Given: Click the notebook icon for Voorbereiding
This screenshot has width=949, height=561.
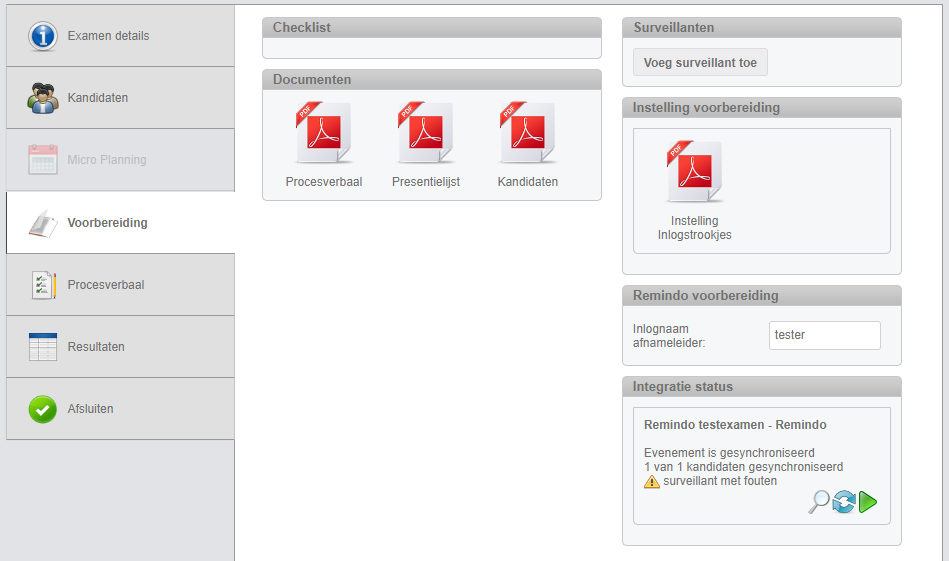Looking at the screenshot, I should pos(43,223).
